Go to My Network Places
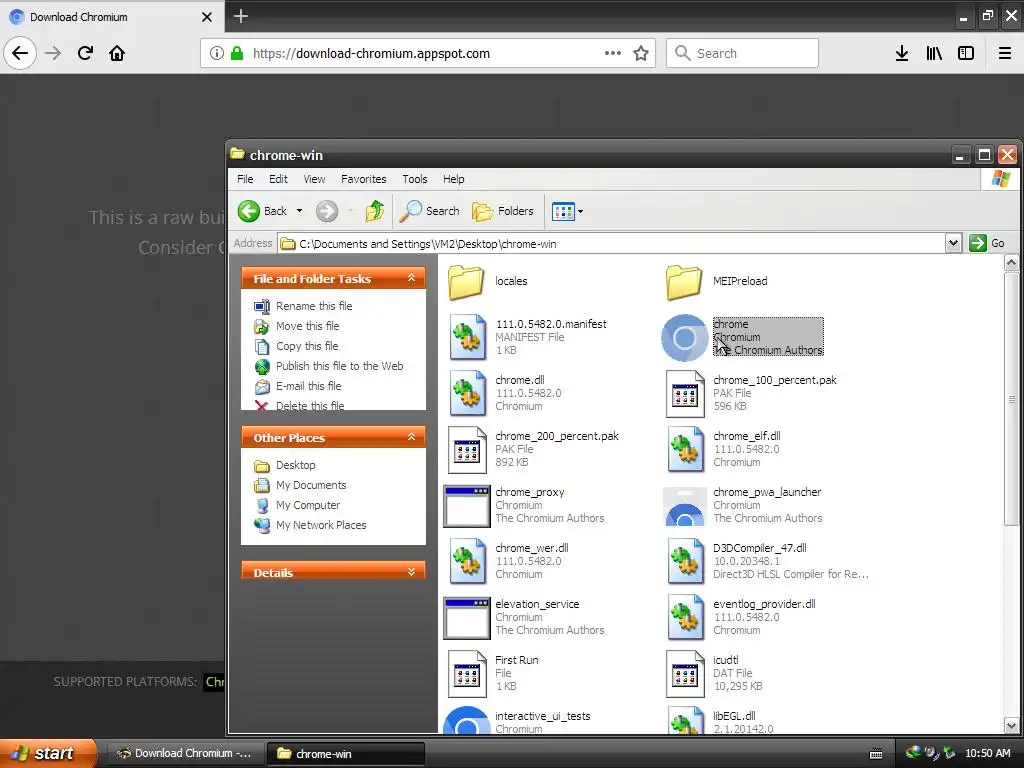1024x768 pixels. (x=321, y=525)
